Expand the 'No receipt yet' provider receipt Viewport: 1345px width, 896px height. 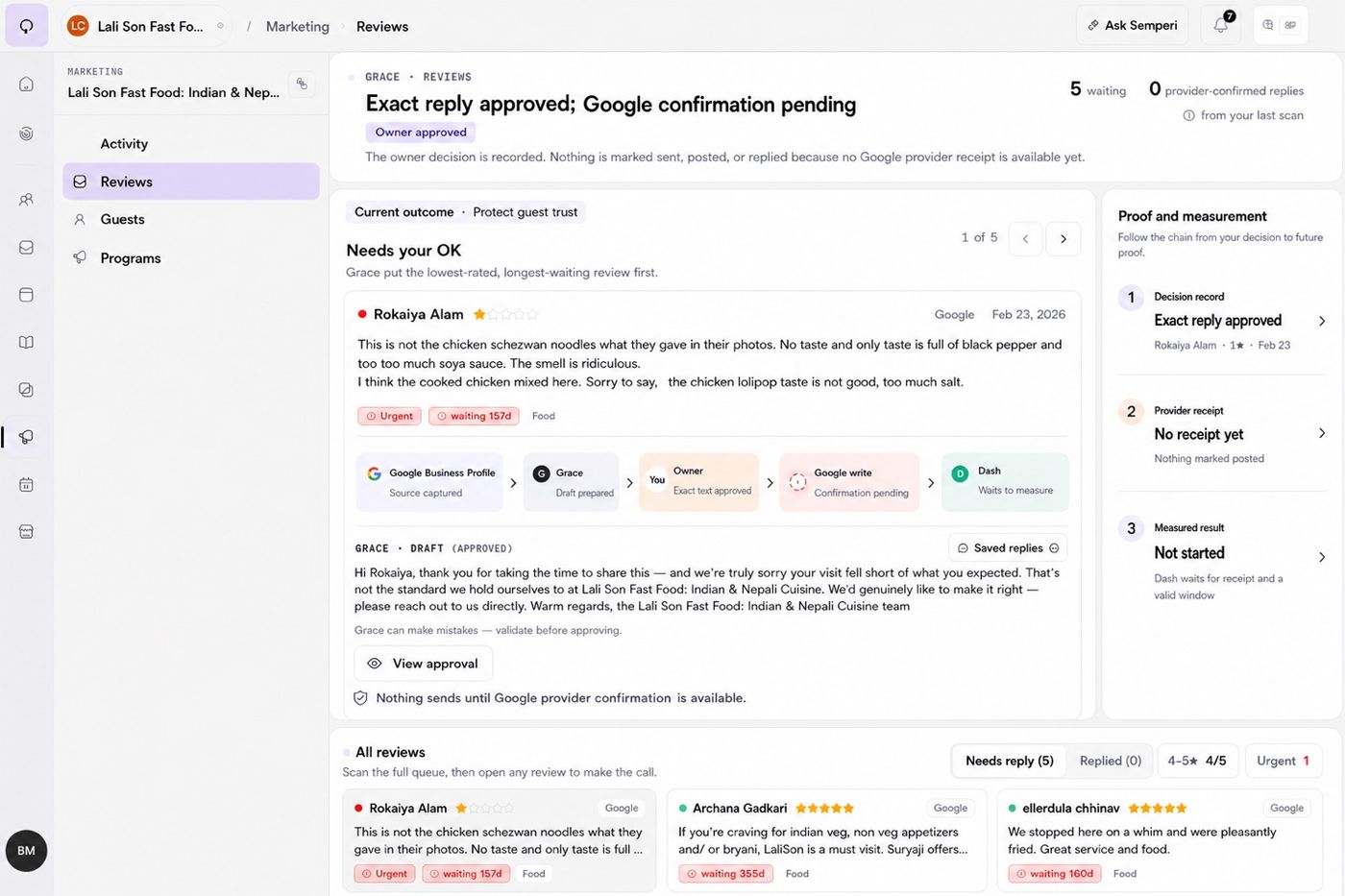(x=1322, y=434)
